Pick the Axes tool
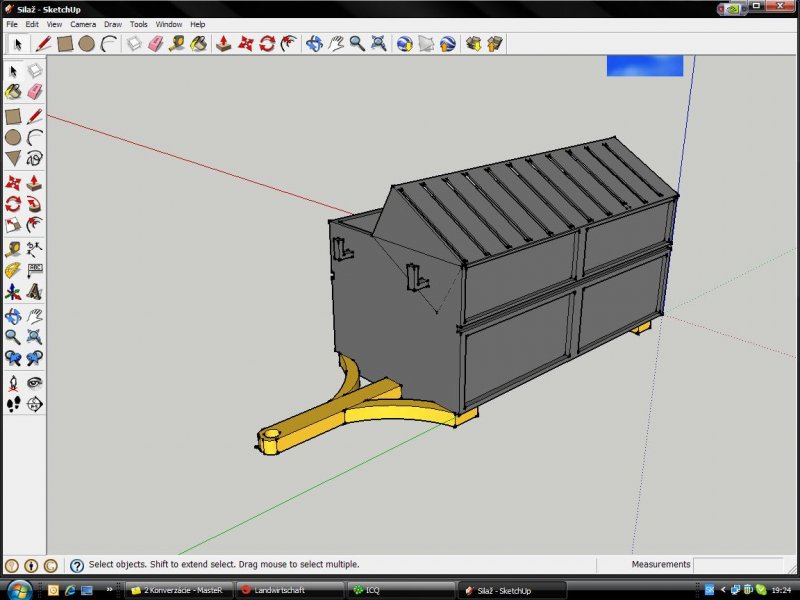This screenshot has height=600, width=800. pyautogui.click(x=13, y=292)
